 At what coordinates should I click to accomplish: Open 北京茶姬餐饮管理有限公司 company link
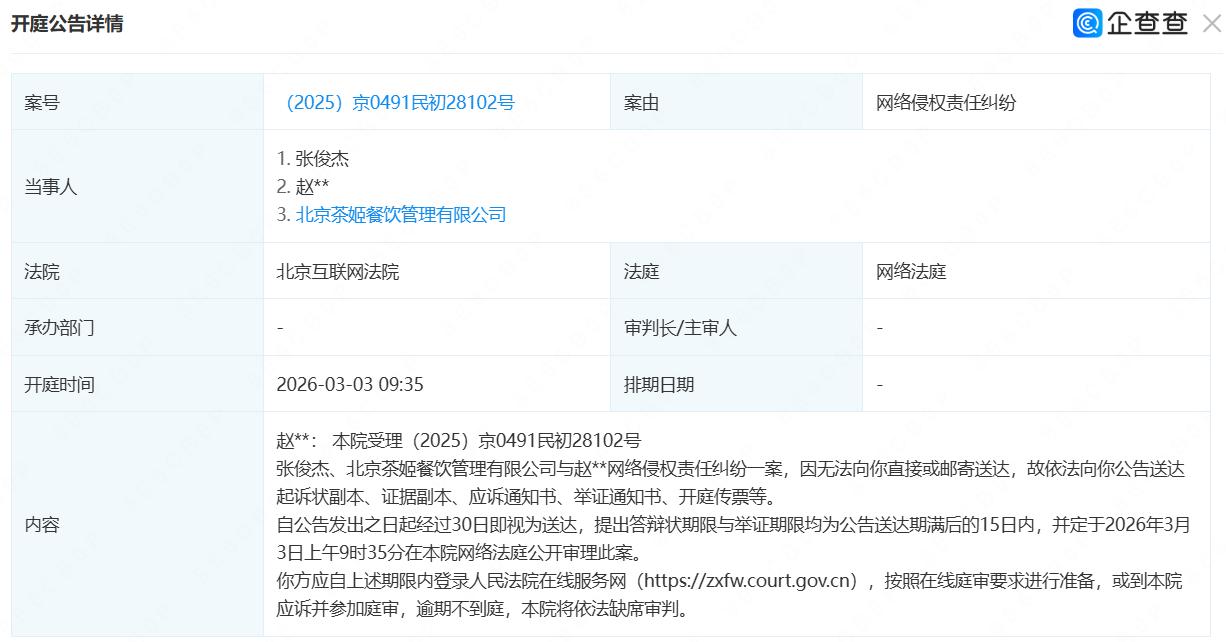click(400, 214)
